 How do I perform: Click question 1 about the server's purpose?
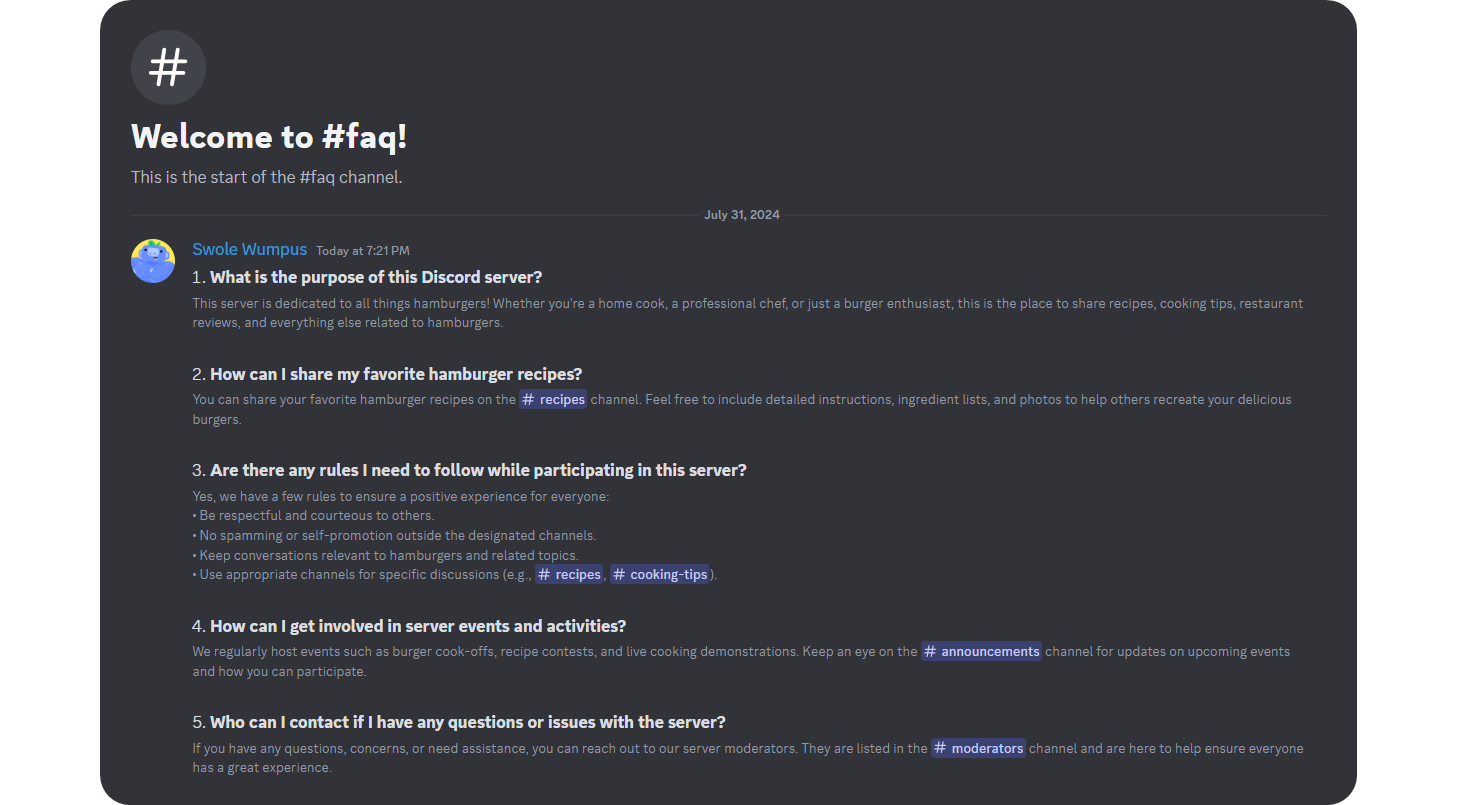click(x=366, y=277)
